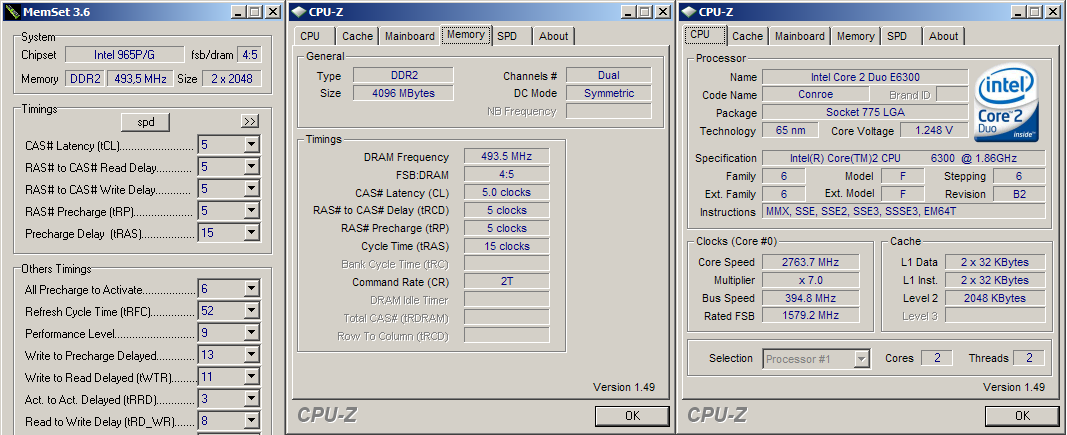1067x435 pixels.
Task: Click the Channels # Dual value
Action: pyautogui.click(x=608, y=76)
